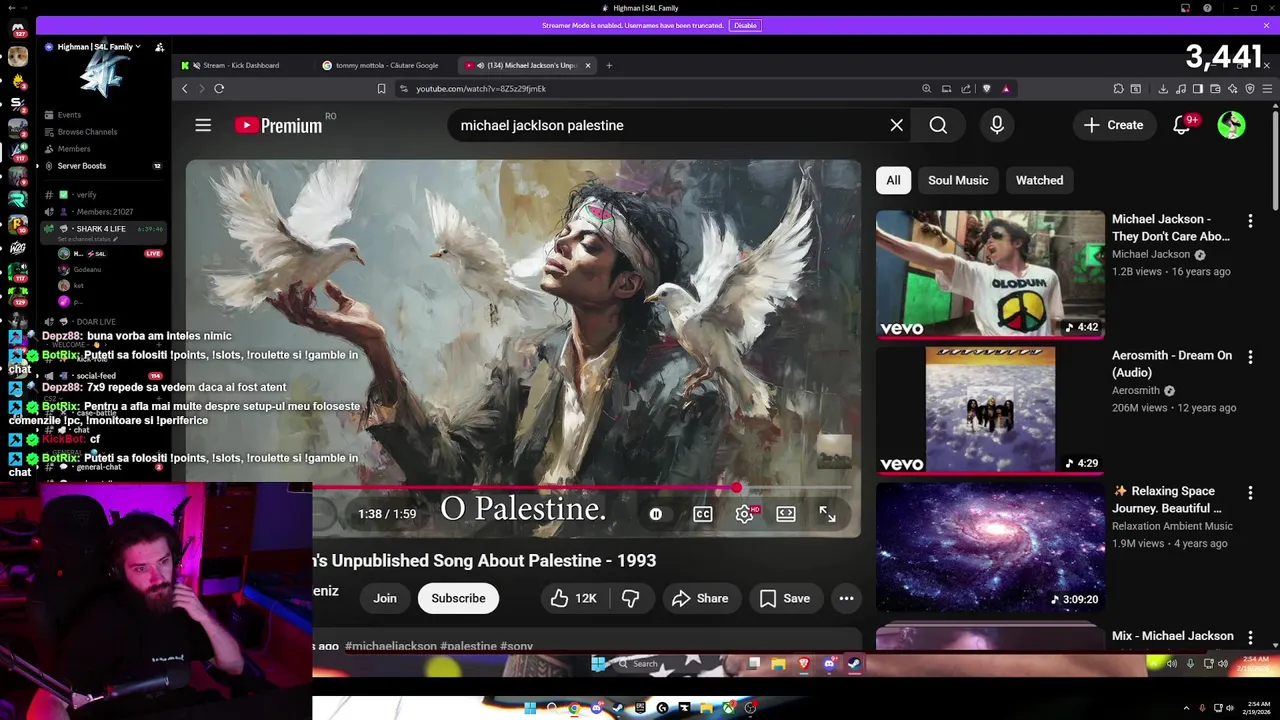
Task: Disable Discord Streamer Mode
Action: click(x=745, y=25)
